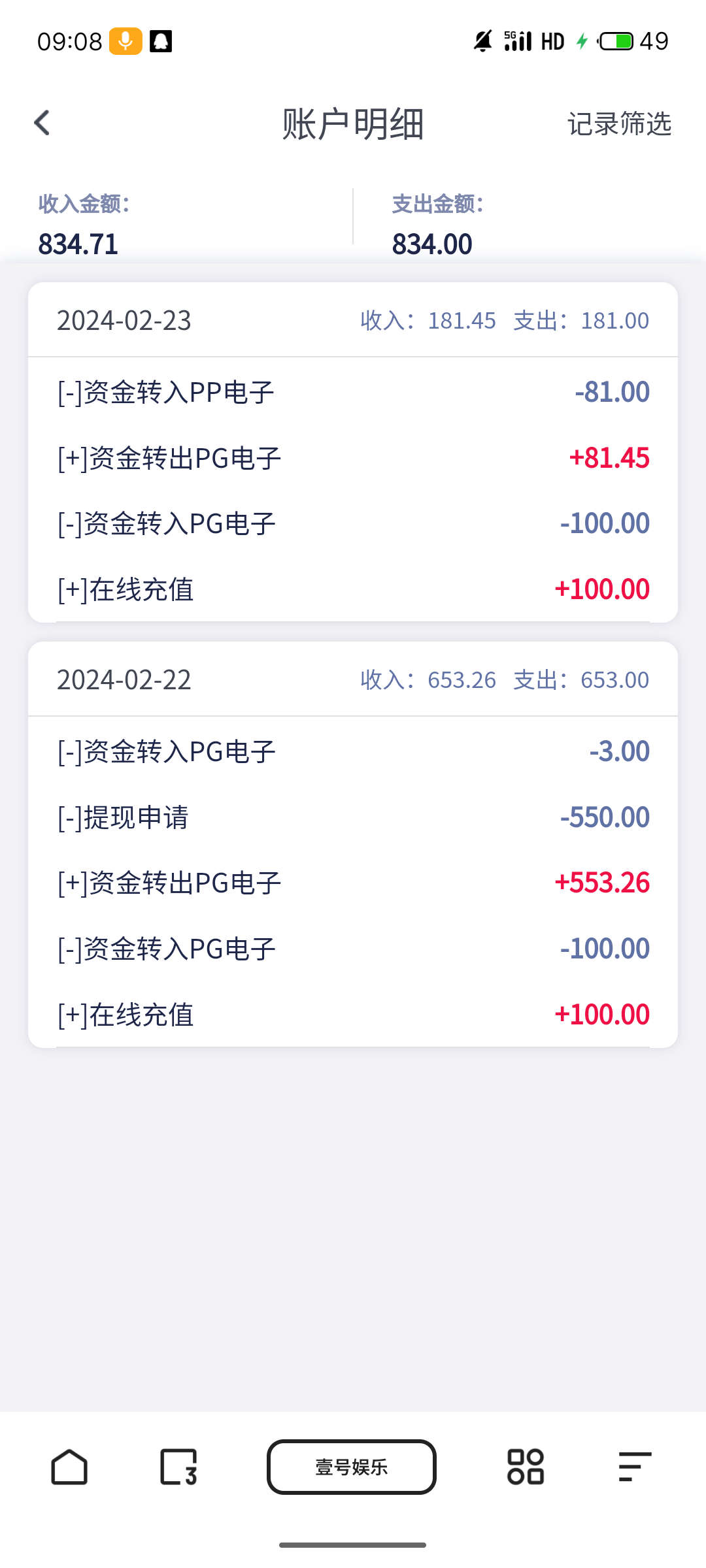The width and height of the screenshot is (706, 1568).
Task: Tap the back arrow icon
Action: (x=42, y=123)
